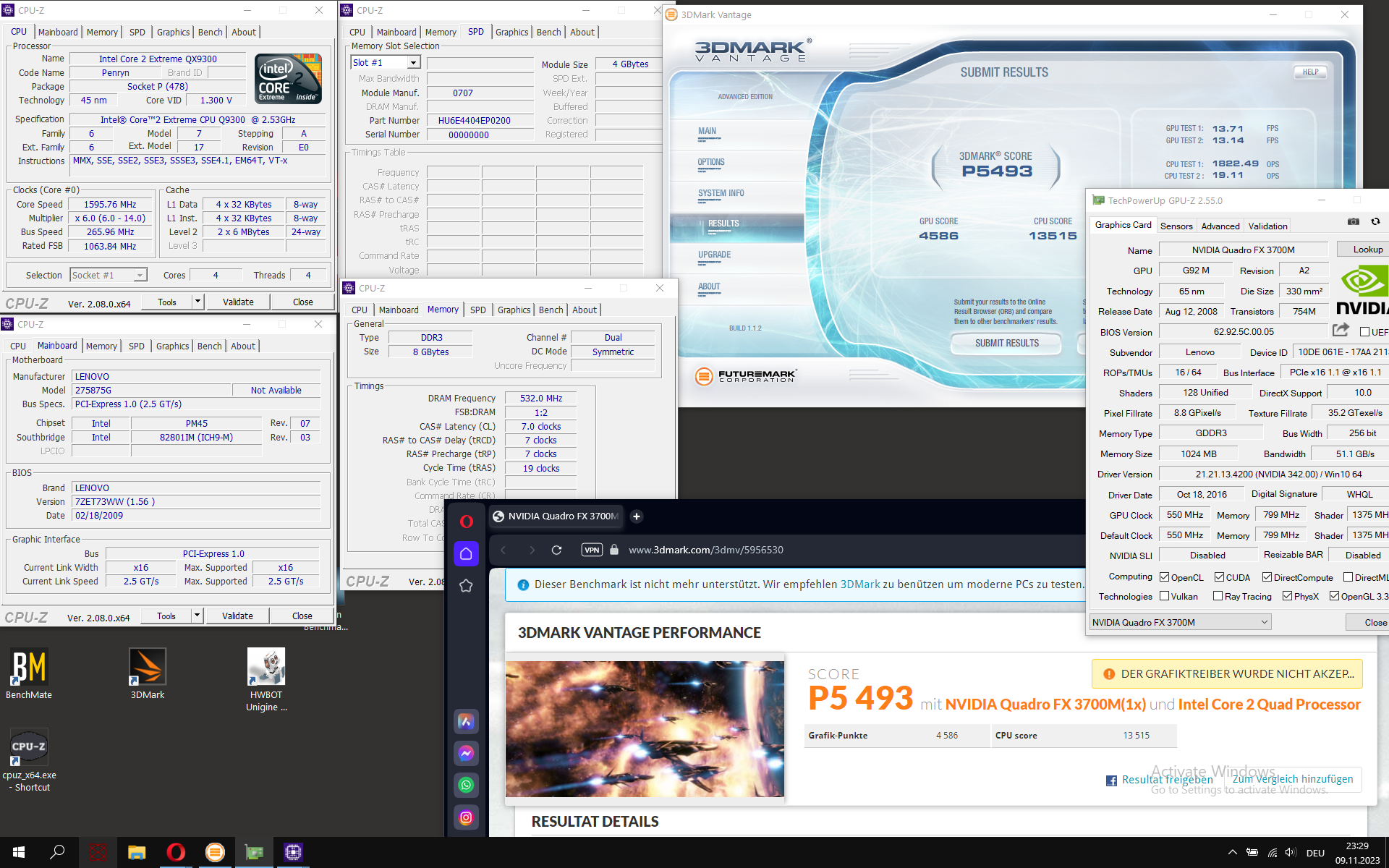This screenshot has height=868, width=1389.
Task: Open Bench tab in top-left CPU-Z
Action: (210, 32)
